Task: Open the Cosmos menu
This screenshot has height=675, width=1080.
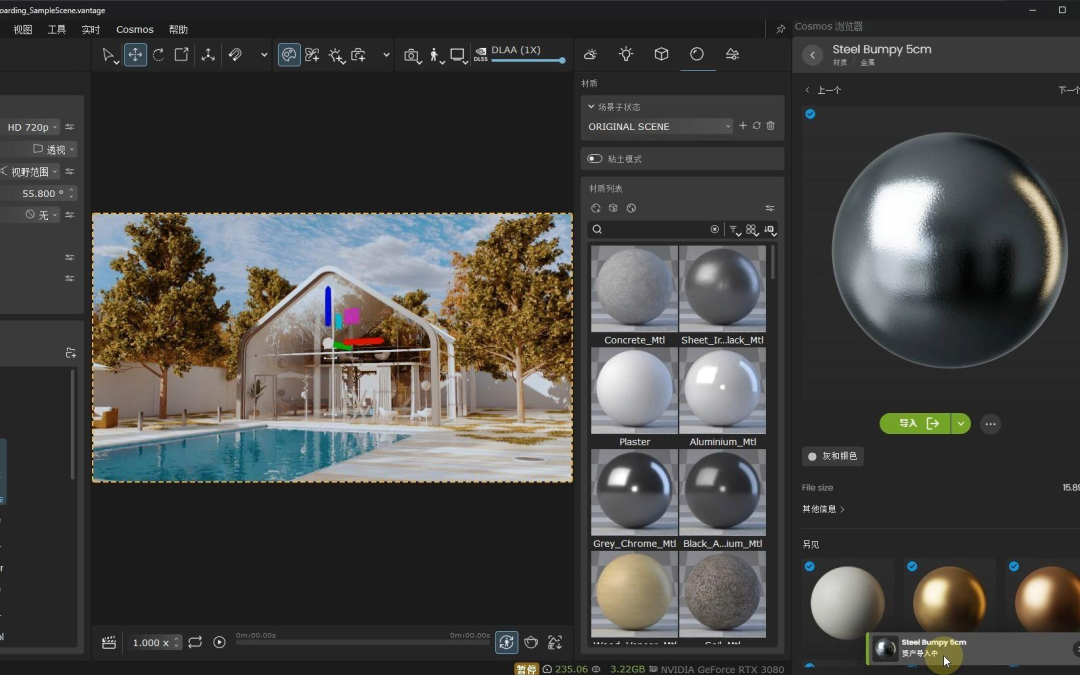Action: tap(134, 30)
